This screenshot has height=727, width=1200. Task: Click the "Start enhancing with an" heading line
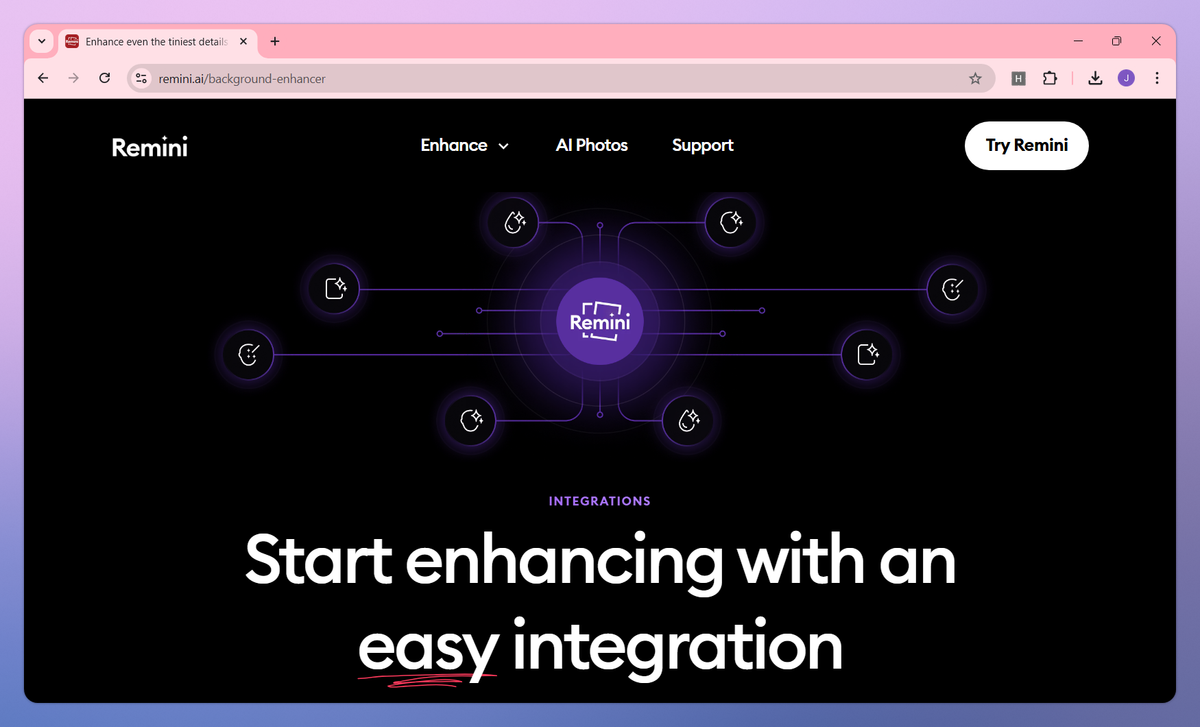click(x=600, y=562)
